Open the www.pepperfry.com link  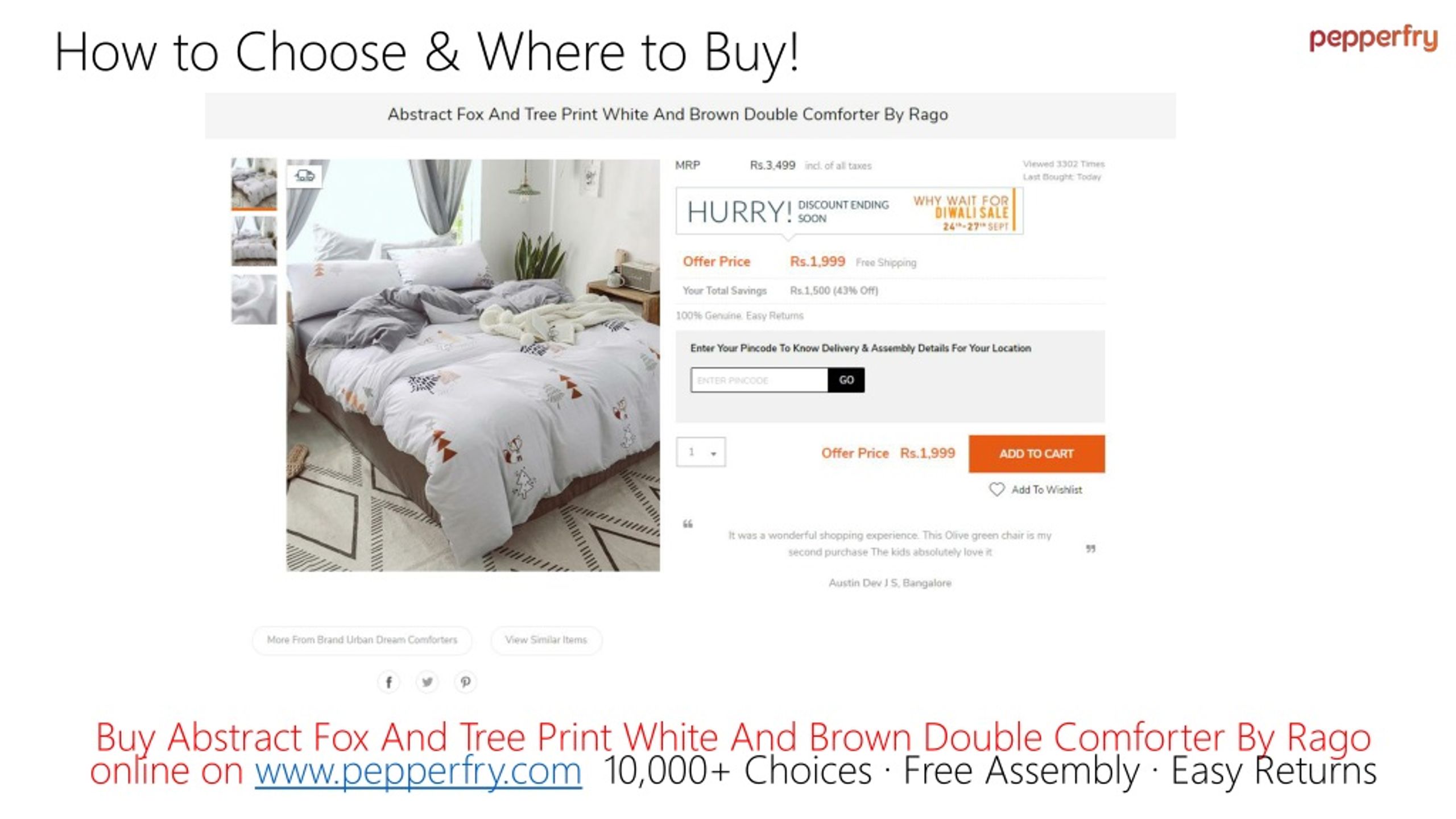click(x=418, y=771)
